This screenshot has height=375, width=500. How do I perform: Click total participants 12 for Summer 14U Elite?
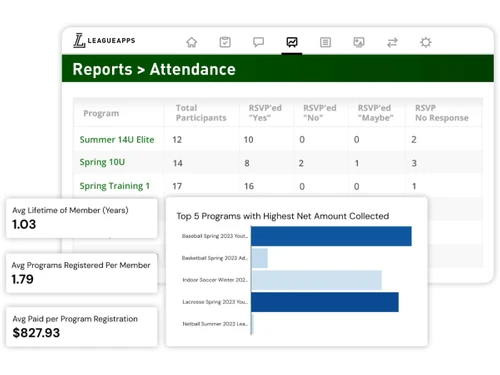(177, 140)
